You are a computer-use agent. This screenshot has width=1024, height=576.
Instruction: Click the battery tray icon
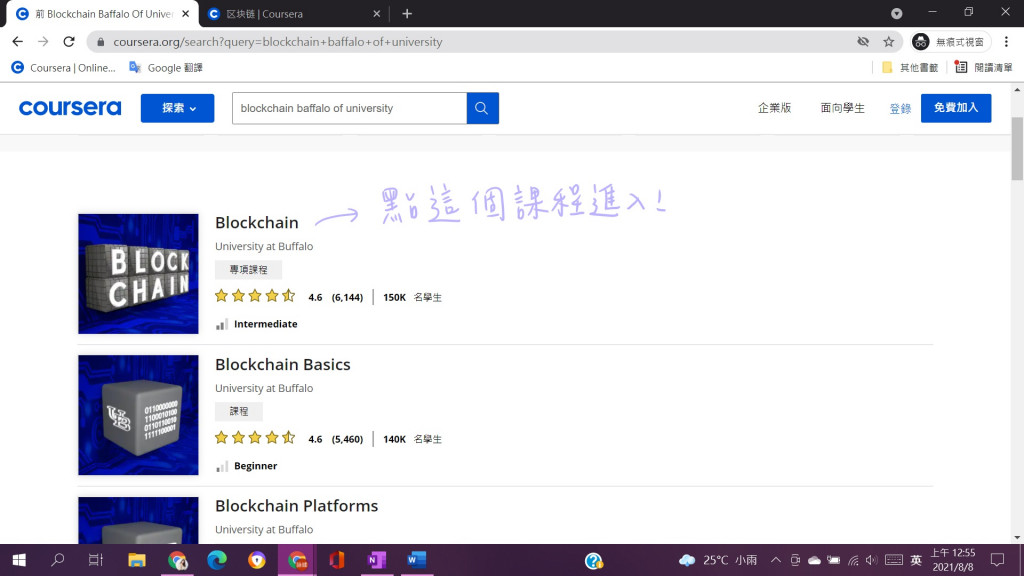click(833, 560)
